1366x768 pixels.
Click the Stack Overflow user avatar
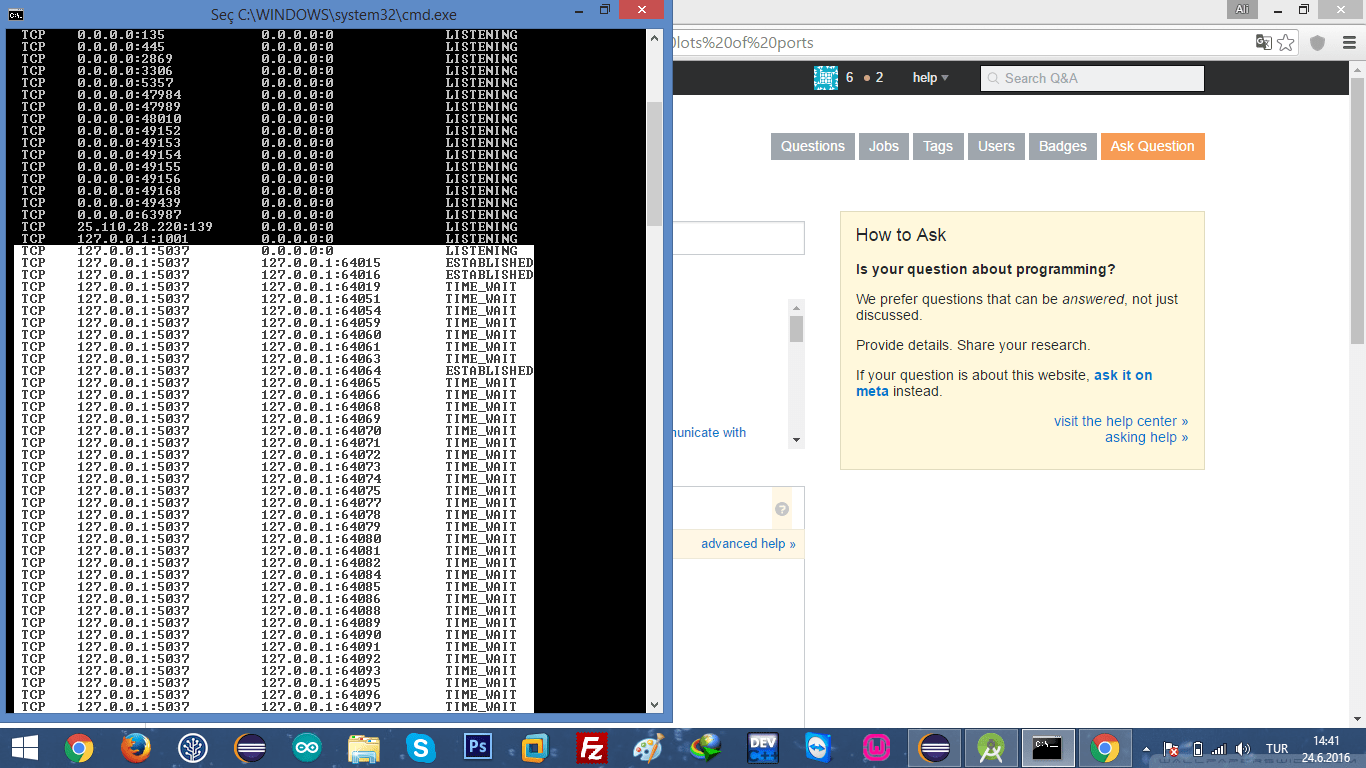825,78
